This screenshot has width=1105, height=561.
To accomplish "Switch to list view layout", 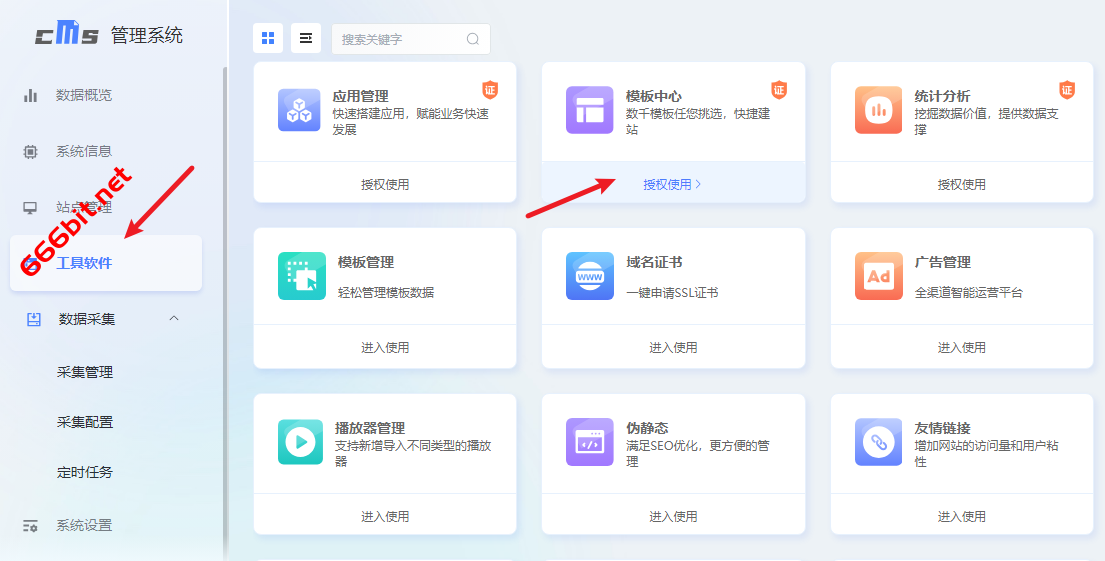I will tap(306, 38).
